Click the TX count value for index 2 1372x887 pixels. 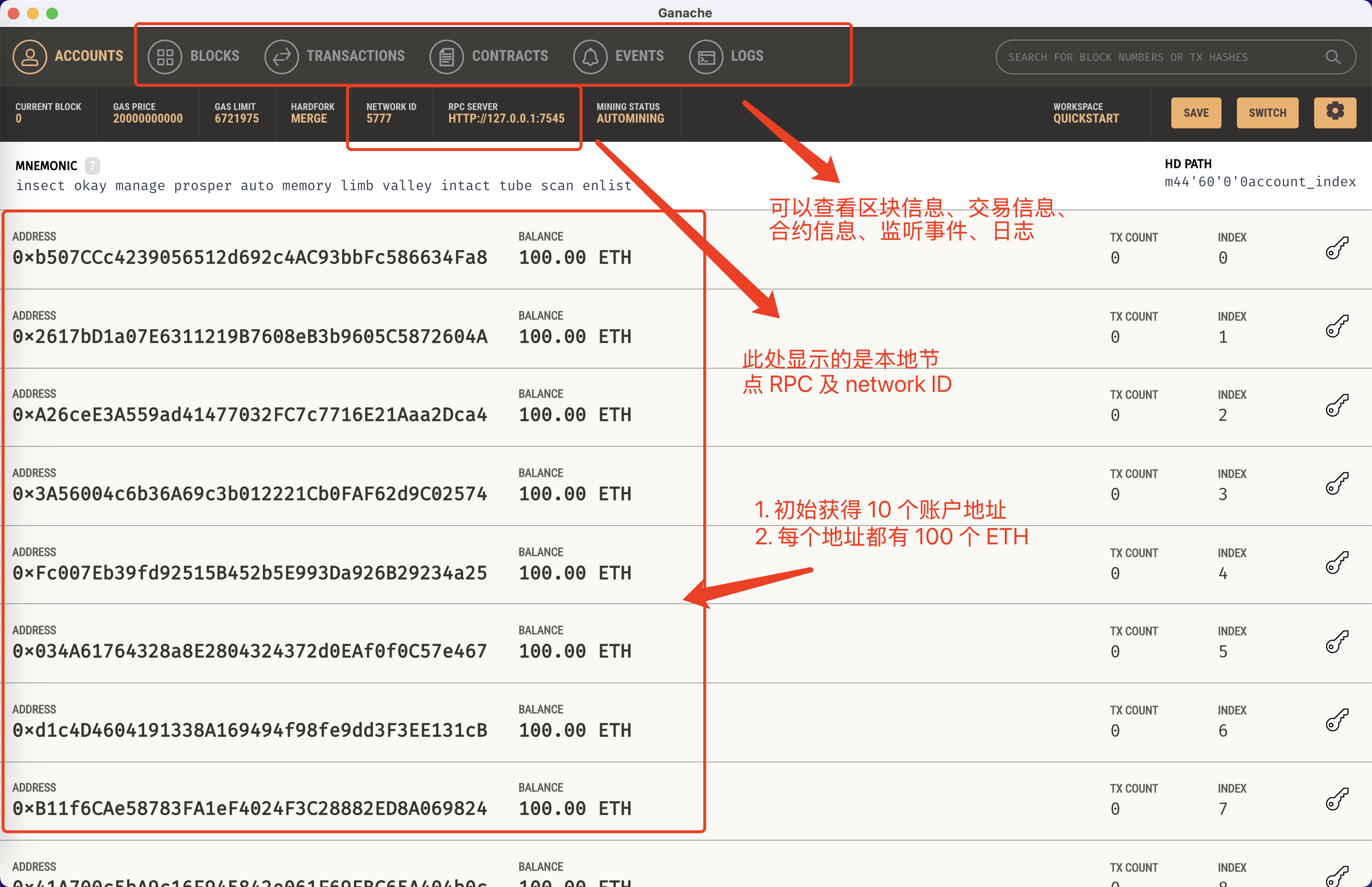[1115, 416]
